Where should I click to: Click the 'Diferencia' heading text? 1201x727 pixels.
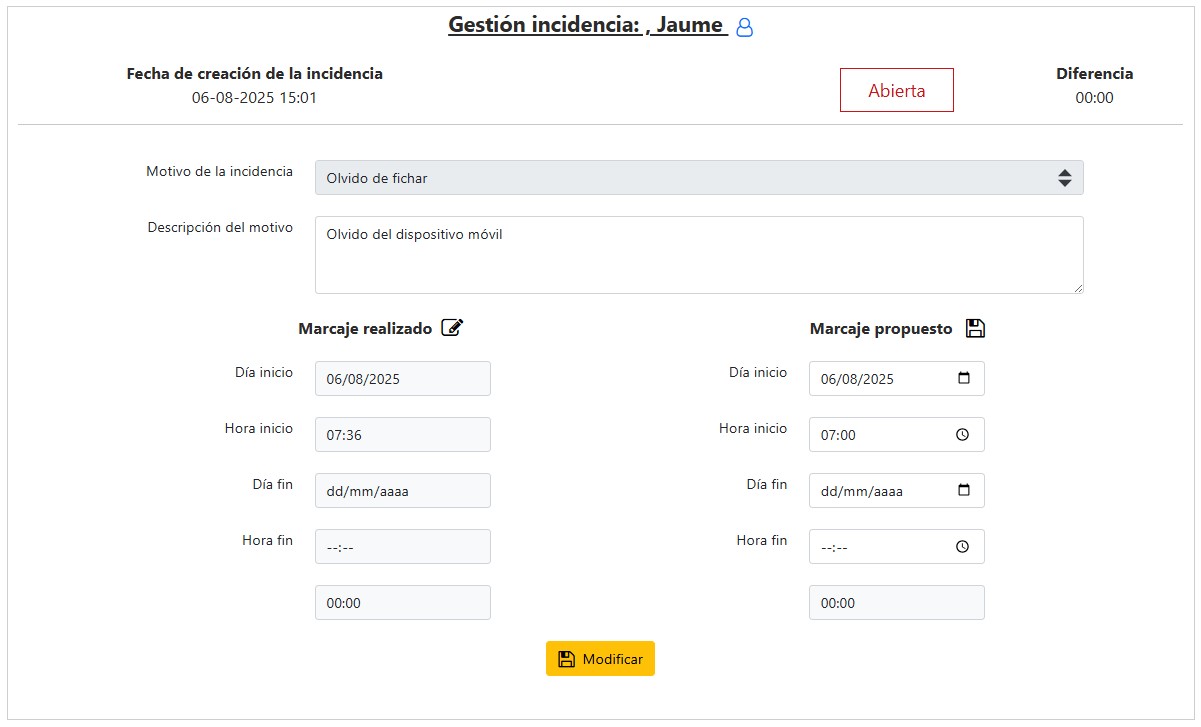[1095, 74]
